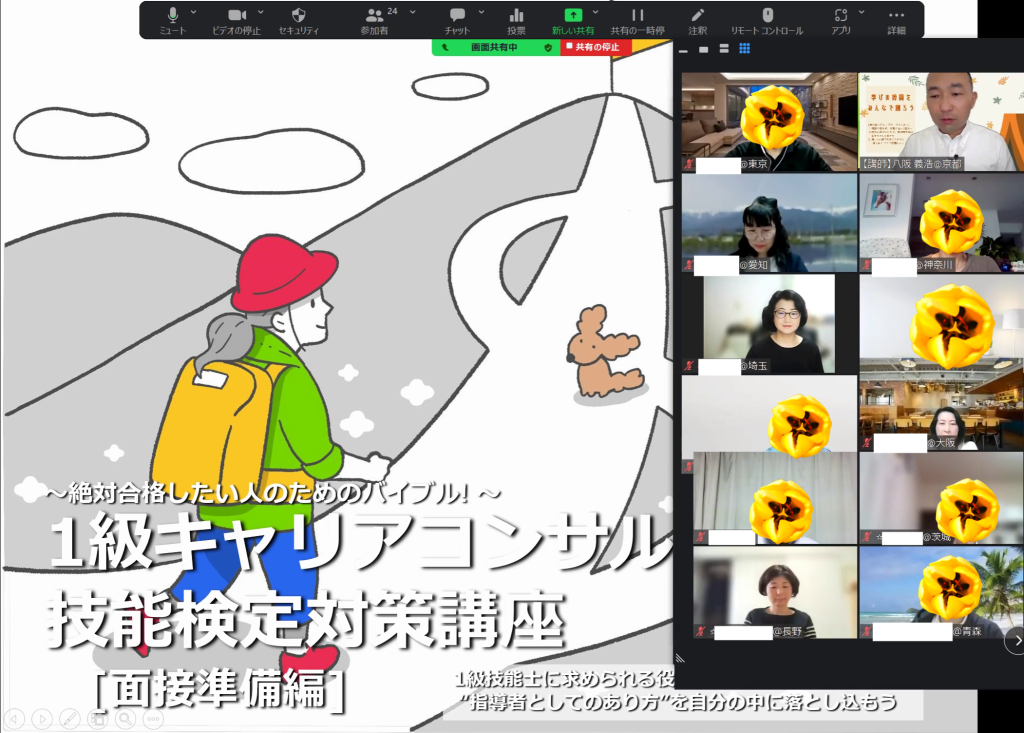
Task: Open the Security (セキュリティ) shield icon
Action: tap(298, 16)
